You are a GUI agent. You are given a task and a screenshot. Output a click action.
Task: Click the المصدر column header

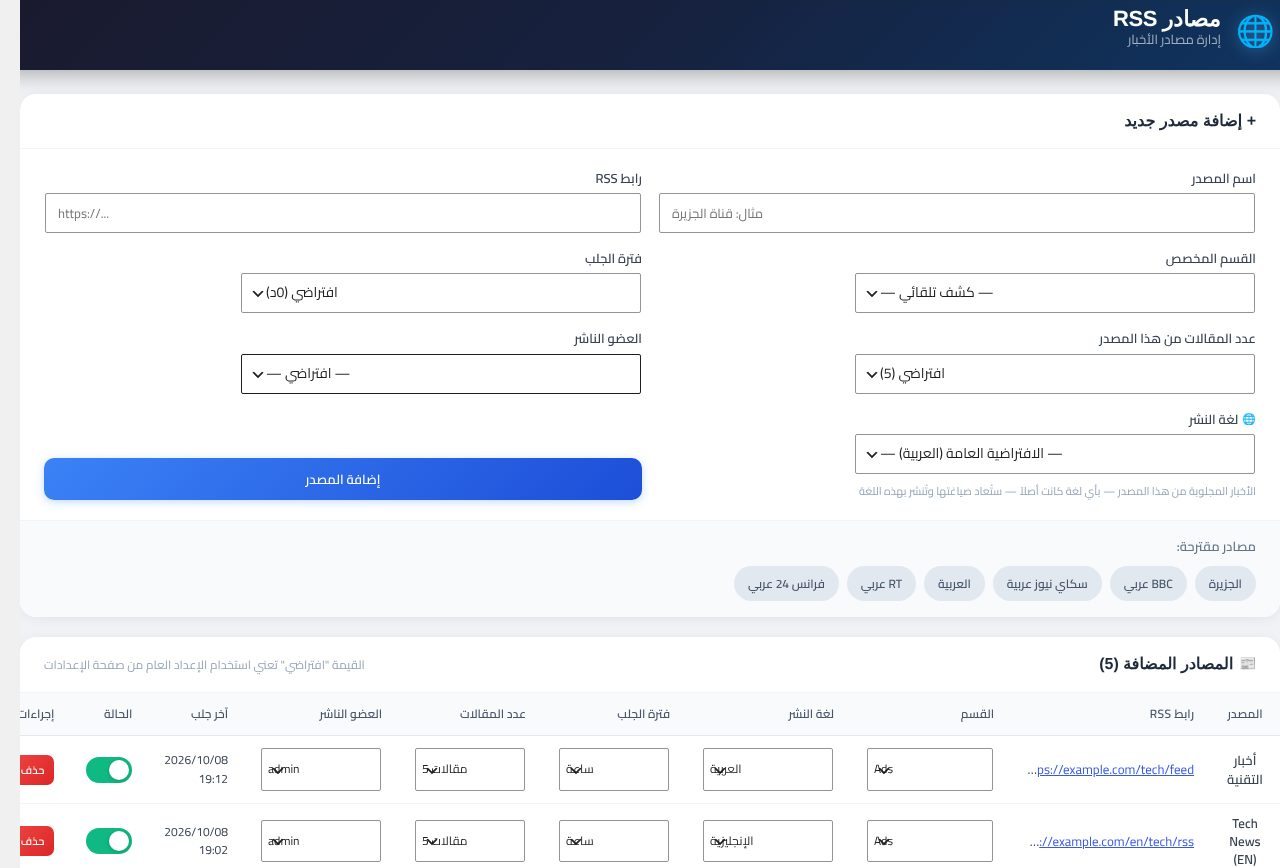point(1245,714)
